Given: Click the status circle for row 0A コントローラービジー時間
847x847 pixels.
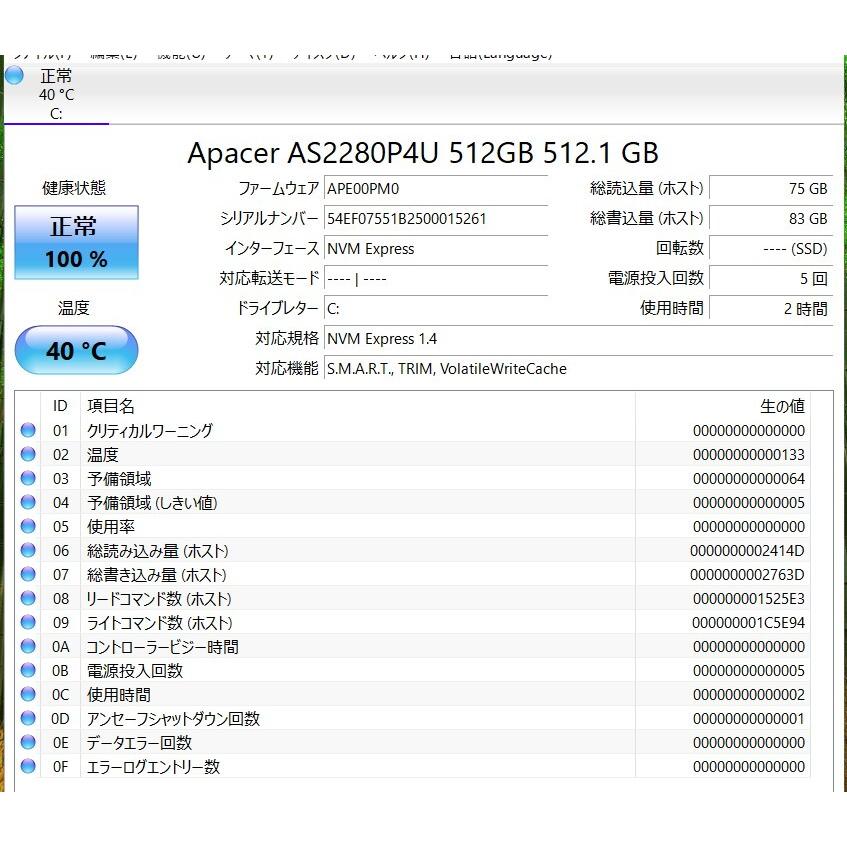Looking at the screenshot, I should (x=28, y=647).
